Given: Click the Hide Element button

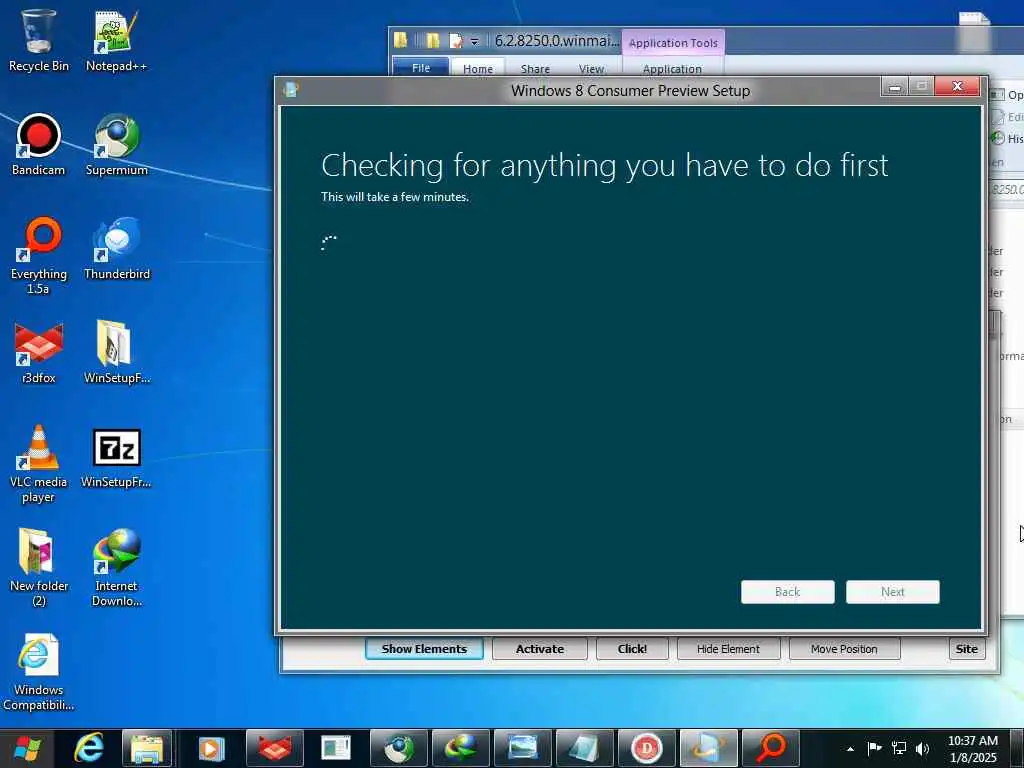Looking at the screenshot, I should point(728,648).
